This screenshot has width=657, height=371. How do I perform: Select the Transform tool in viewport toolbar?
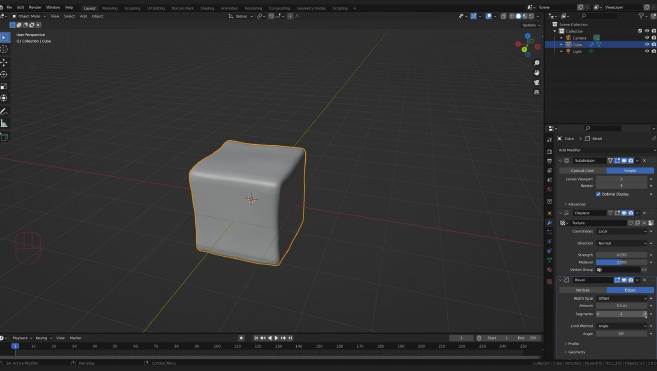pyautogui.click(x=4, y=98)
